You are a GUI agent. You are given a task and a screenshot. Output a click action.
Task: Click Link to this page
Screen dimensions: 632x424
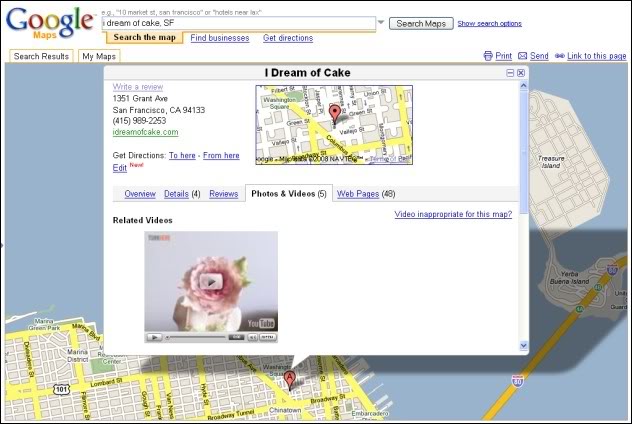coord(597,56)
